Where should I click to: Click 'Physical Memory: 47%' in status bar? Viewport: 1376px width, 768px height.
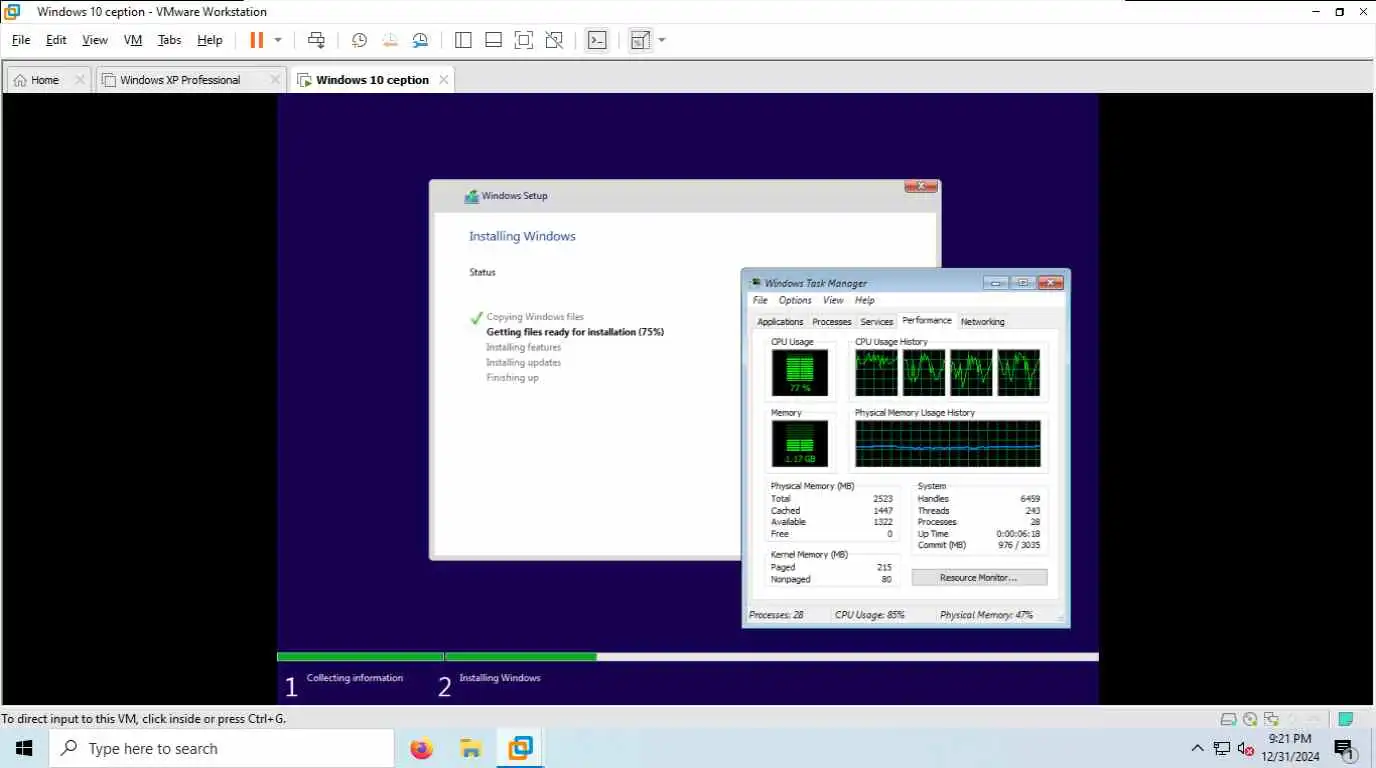(986, 615)
